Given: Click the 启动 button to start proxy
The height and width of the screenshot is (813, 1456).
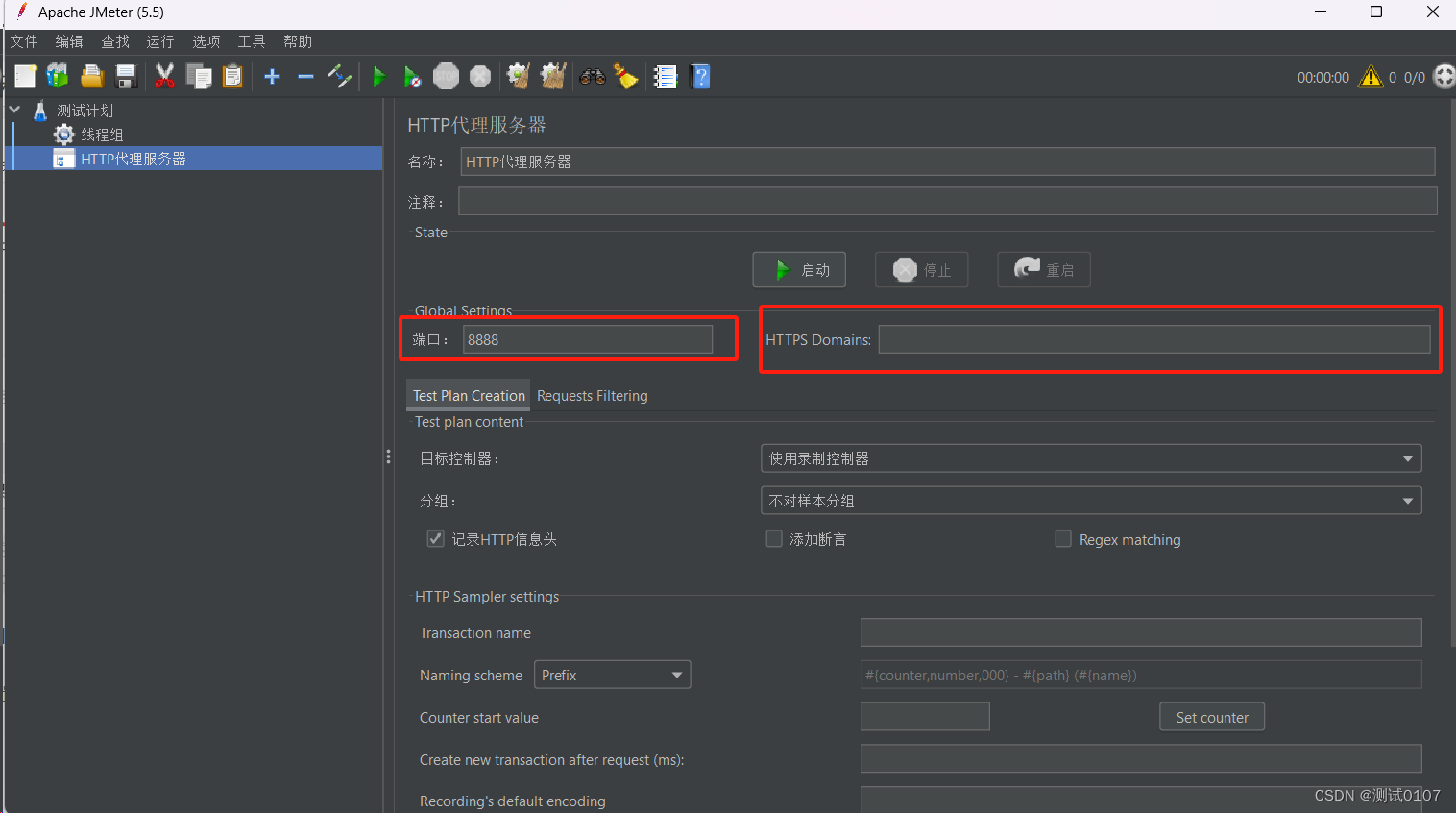Looking at the screenshot, I should pyautogui.click(x=799, y=270).
